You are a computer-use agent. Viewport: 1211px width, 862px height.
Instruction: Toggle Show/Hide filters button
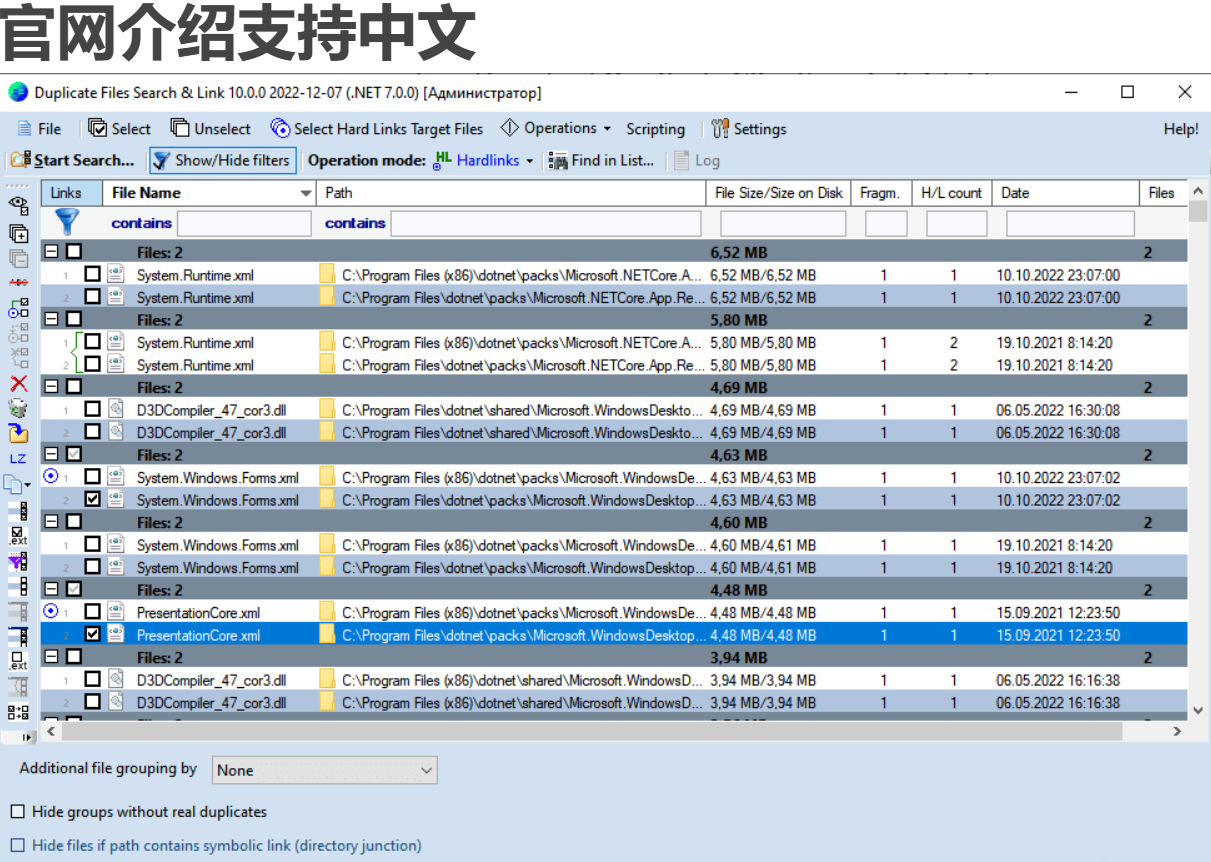(222, 160)
